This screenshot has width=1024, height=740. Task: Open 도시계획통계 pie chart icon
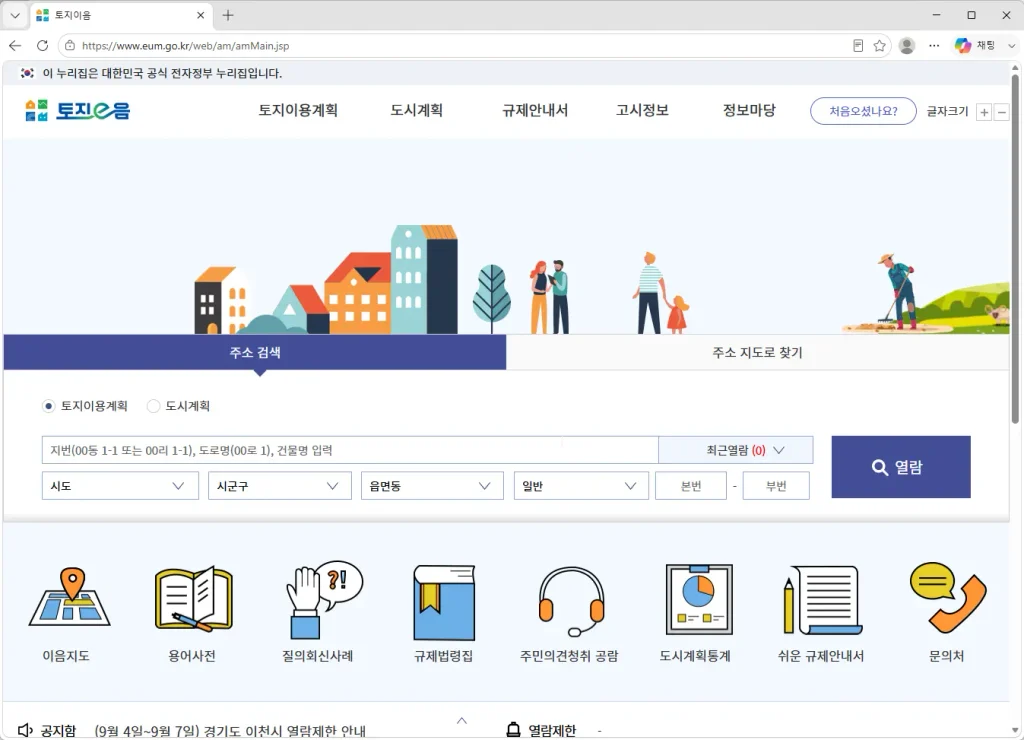coord(699,600)
